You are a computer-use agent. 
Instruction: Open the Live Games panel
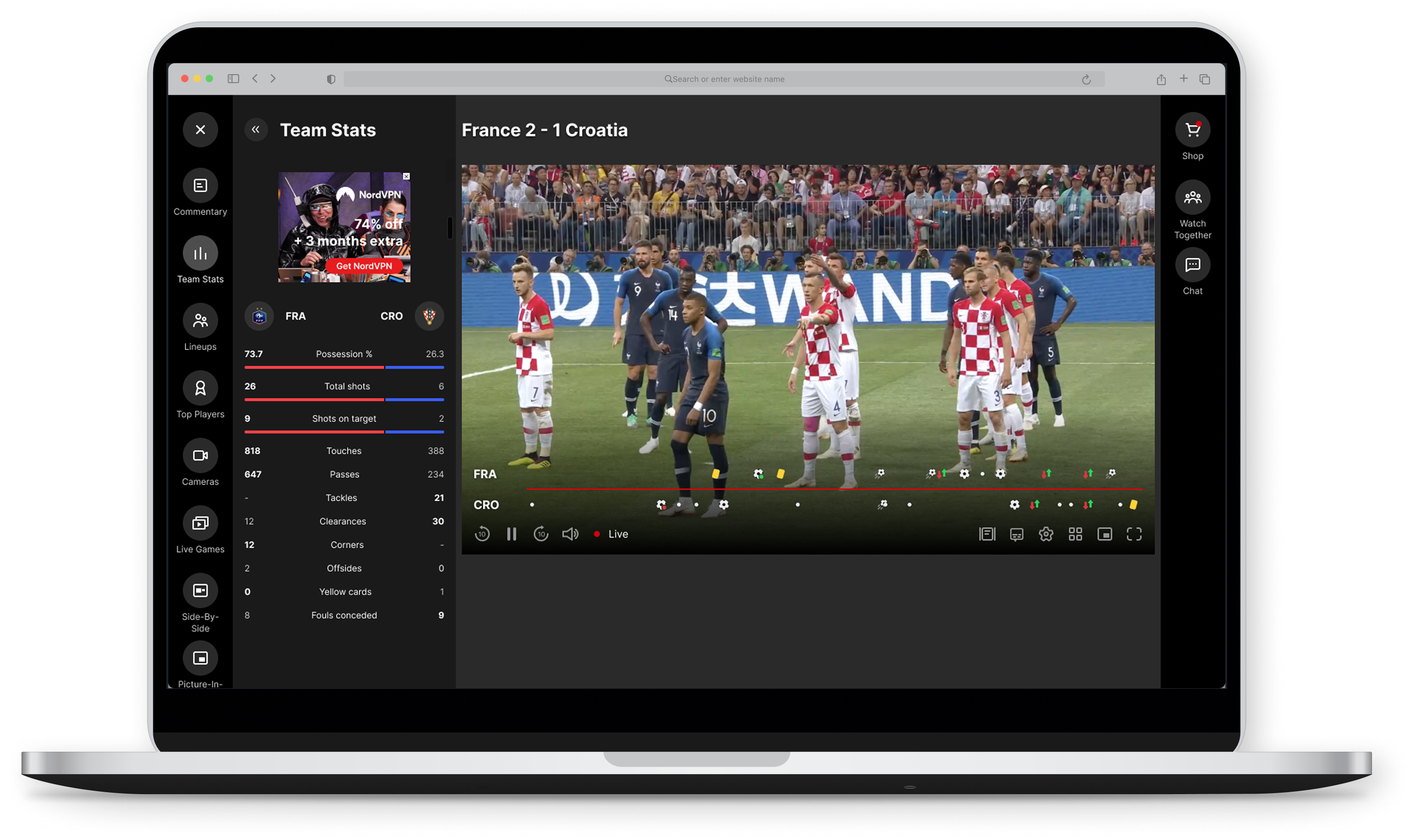pyautogui.click(x=200, y=522)
